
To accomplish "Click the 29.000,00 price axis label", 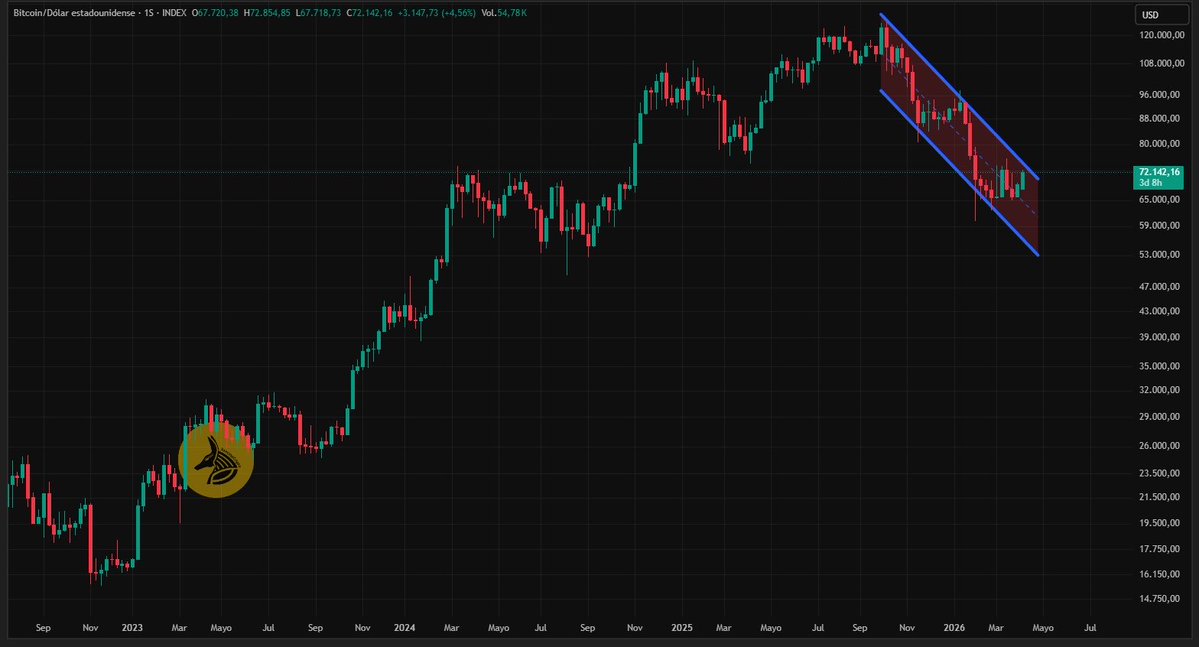I will 1161,417.
